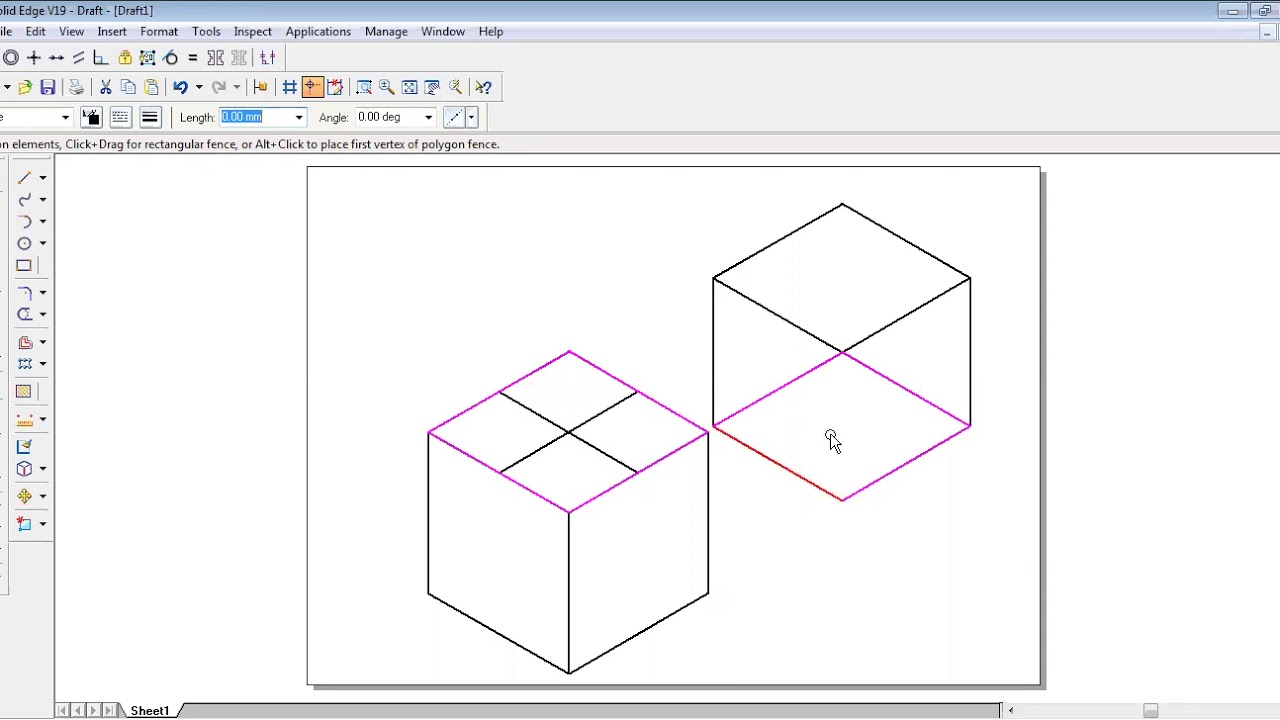Expand the Line tool flyout arrow

click(x=42, y=178)
